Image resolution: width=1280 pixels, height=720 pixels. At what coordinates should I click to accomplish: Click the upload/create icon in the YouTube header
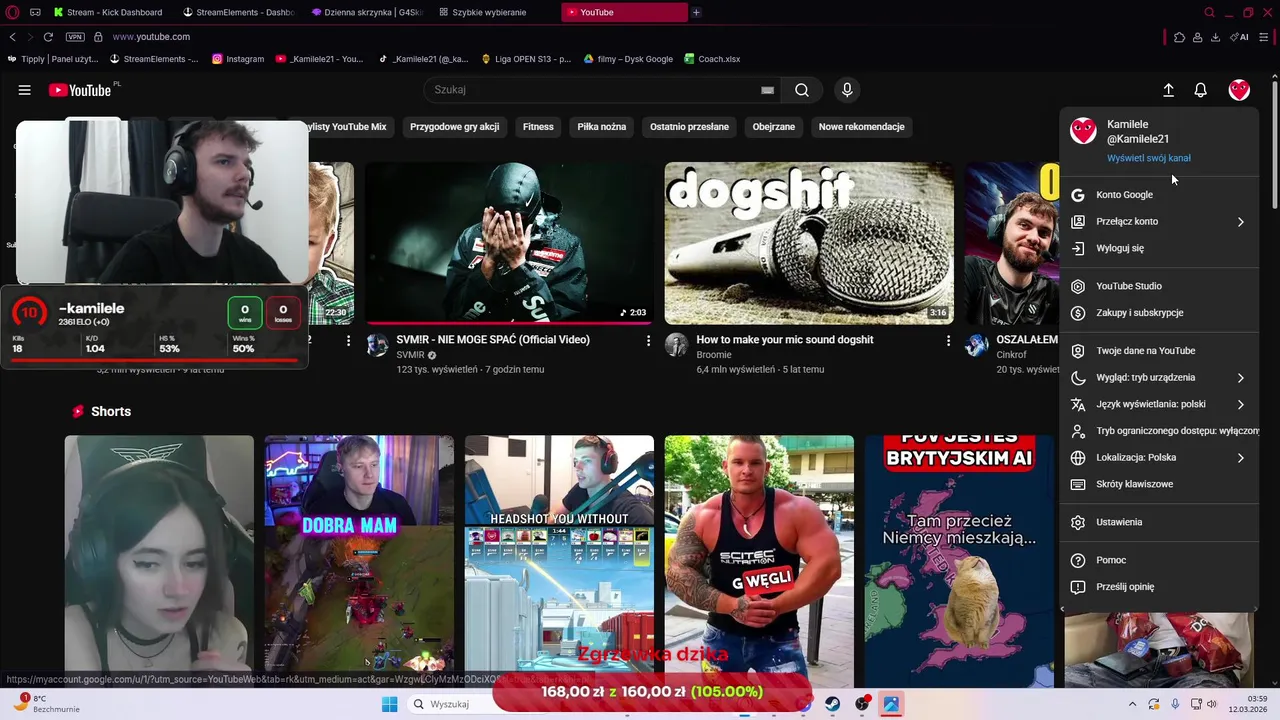click(x=1168, y=90)
